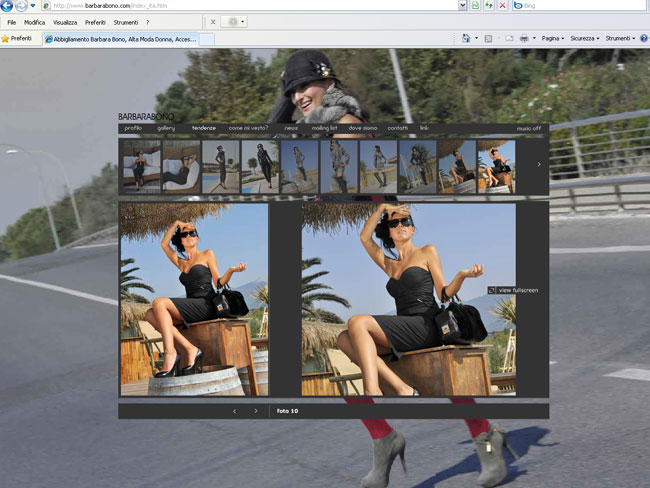Open the ? help menu
The height and width of the screenshot is (488, 650).
(147, 22)
